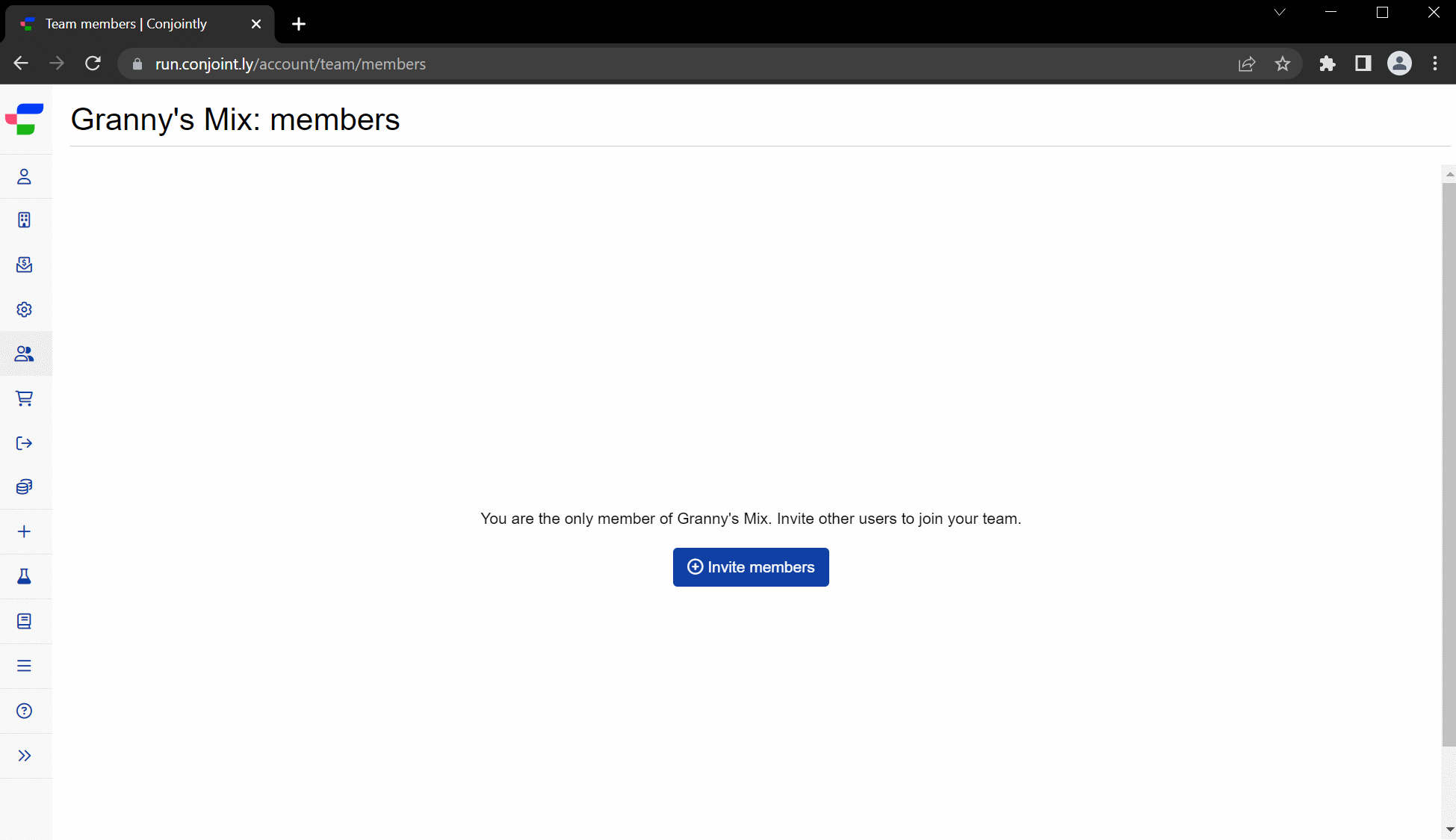Select the Team members | Conjointly tab

point(140,24)
